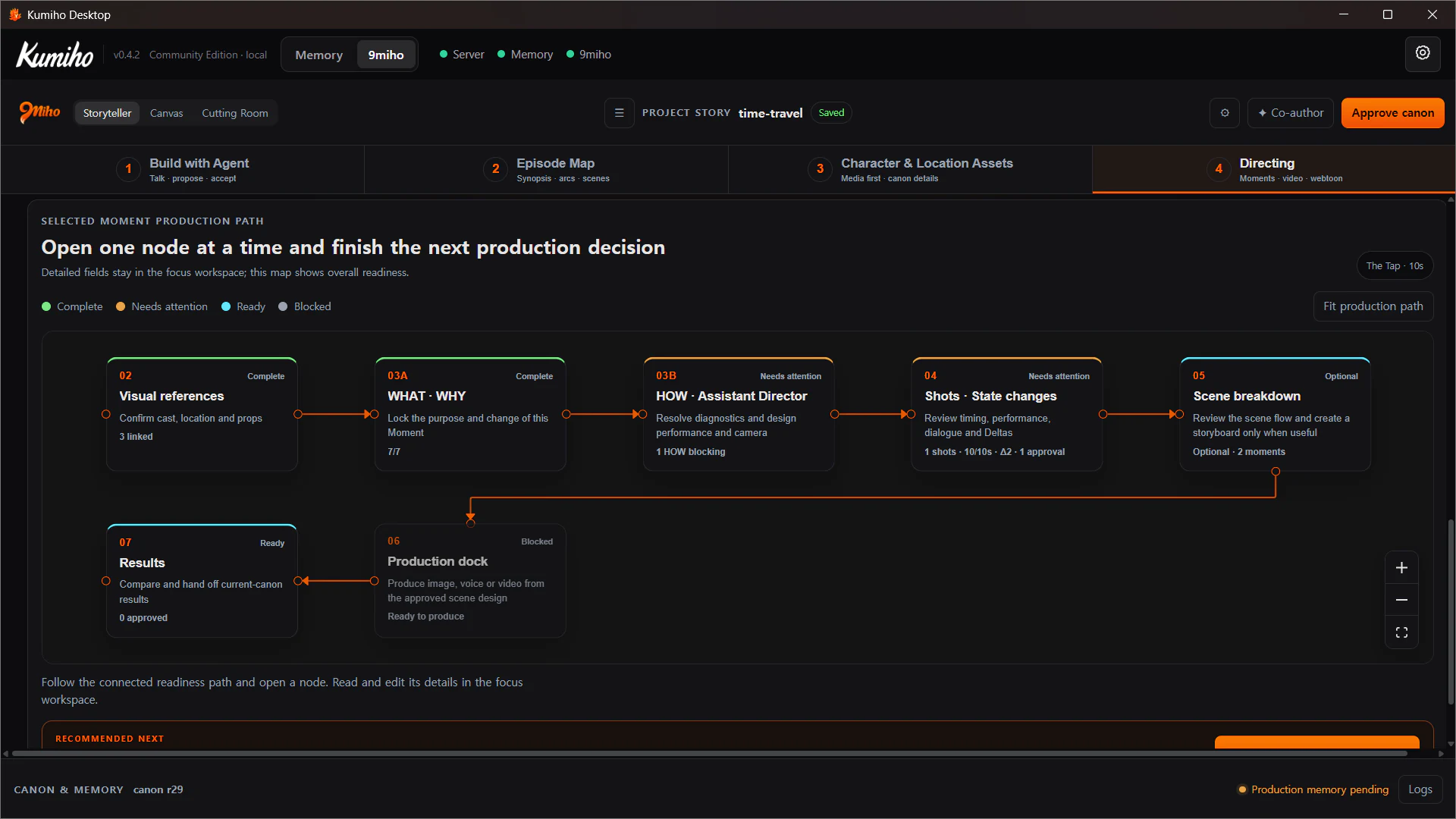Screen dimensions: 1456x819
Task: Click the Kumiho Desktop title bar icon
Action: pyautogui.click(x=14, y=14)
